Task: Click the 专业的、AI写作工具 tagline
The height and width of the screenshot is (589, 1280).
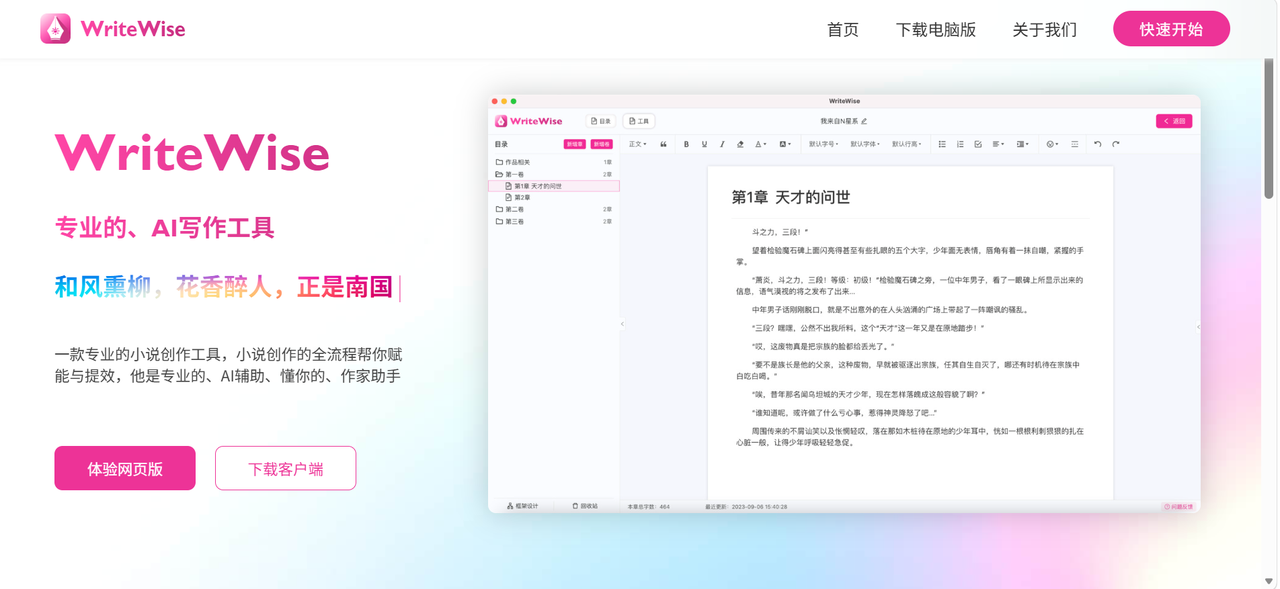Action: point(165,228)
